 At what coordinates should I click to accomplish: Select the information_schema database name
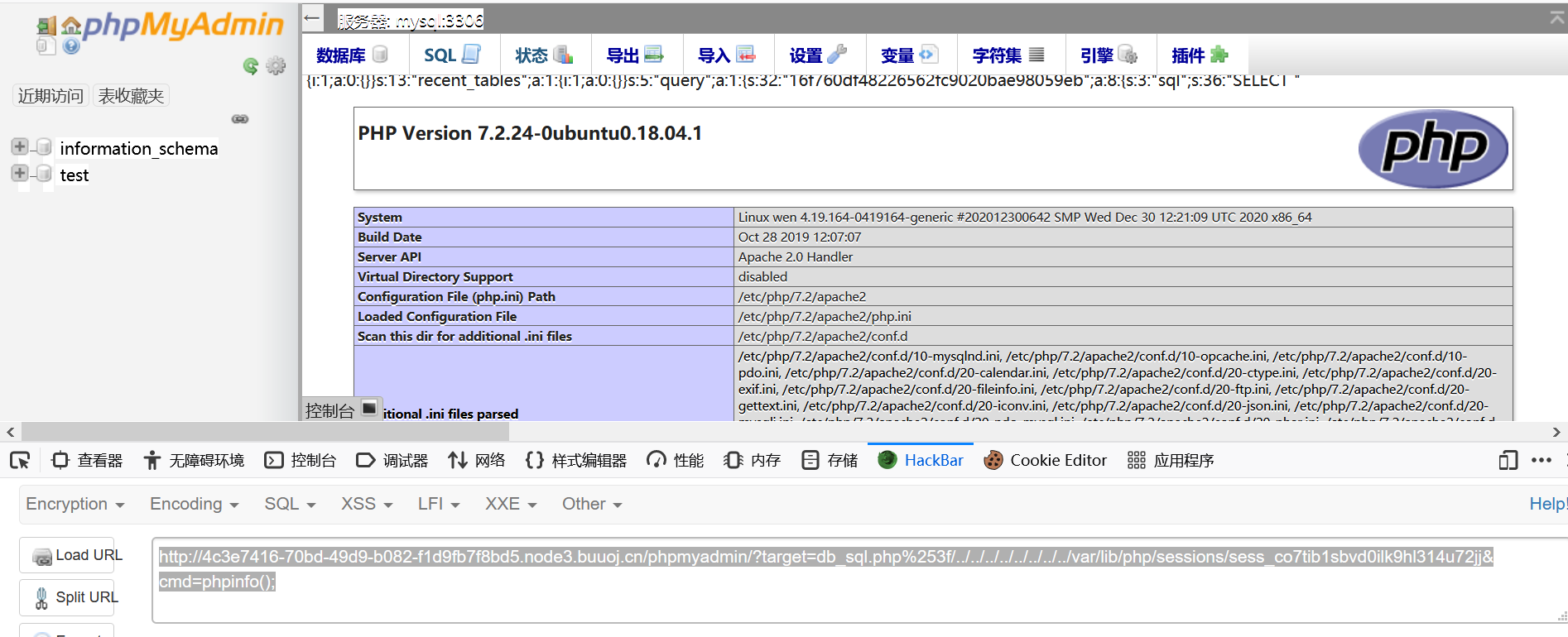coord(139,149)
